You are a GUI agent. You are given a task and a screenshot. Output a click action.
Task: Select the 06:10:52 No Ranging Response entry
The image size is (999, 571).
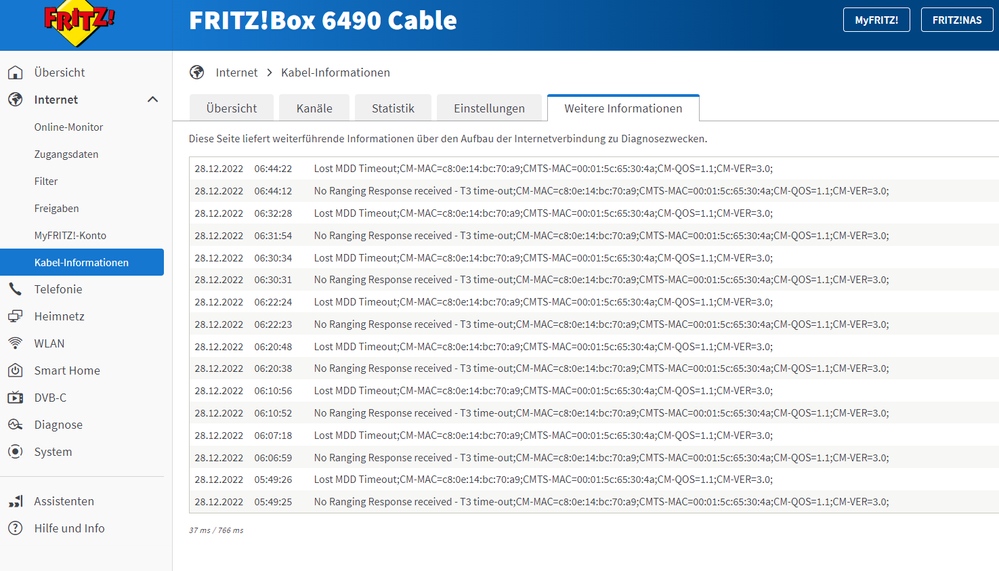(594, 413)
